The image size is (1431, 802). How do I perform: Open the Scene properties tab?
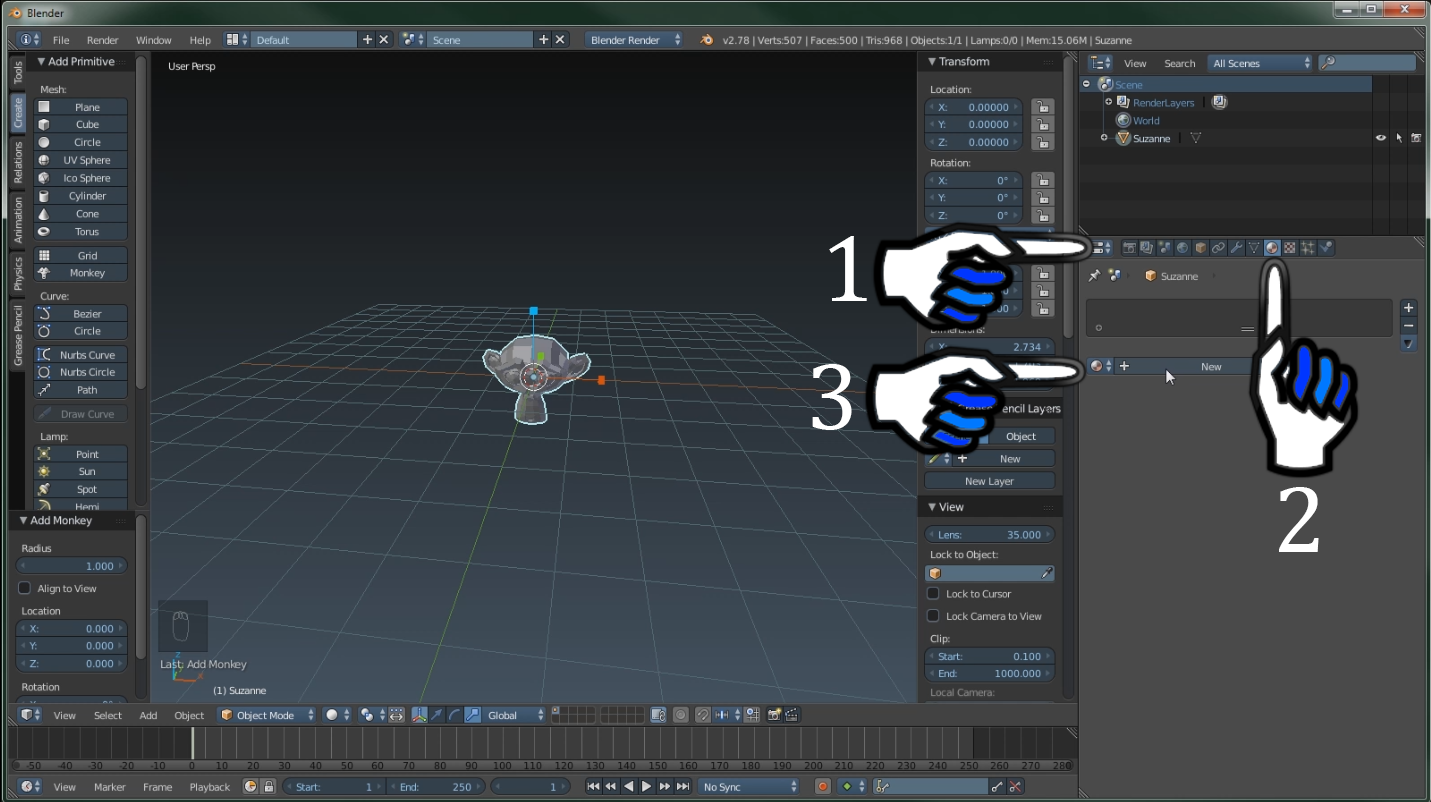click(x=1165, y=248)
